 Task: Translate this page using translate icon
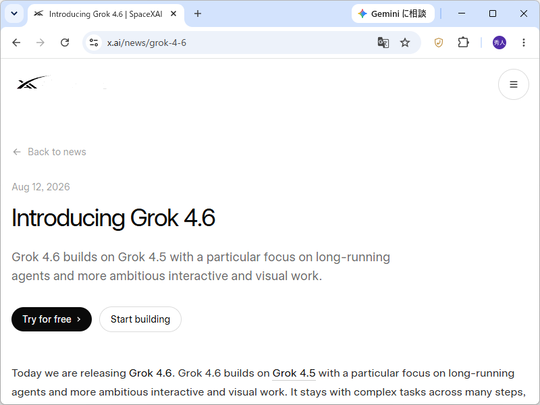click(383, 43)
